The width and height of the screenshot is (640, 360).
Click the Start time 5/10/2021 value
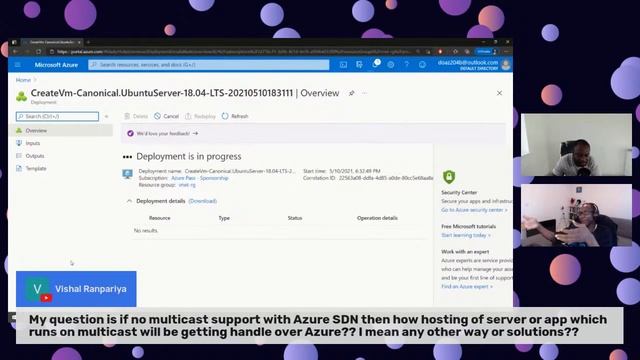[x=355, y=171]
